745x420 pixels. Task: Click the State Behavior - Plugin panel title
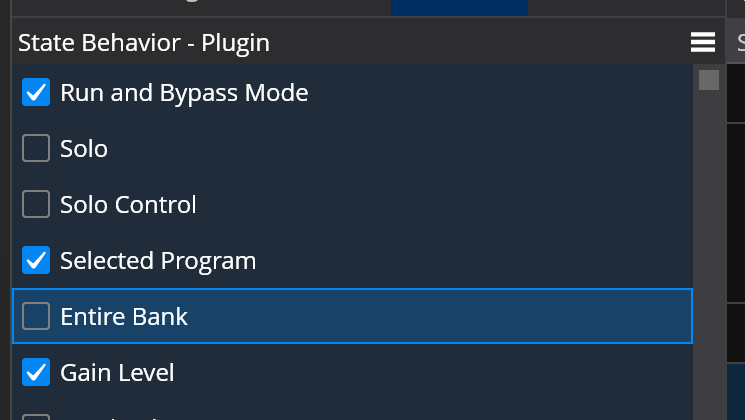coord(144,43)
